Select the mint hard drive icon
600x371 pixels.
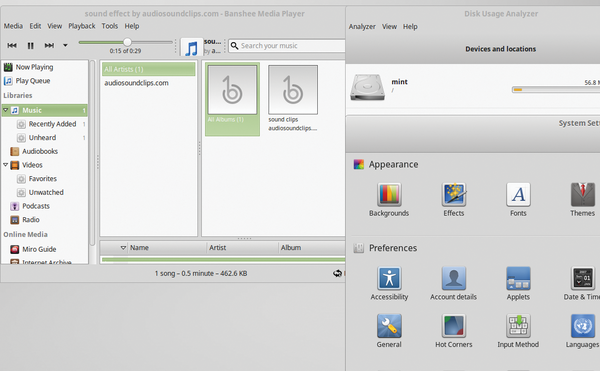pyautogui.click(x=367, y=88)
